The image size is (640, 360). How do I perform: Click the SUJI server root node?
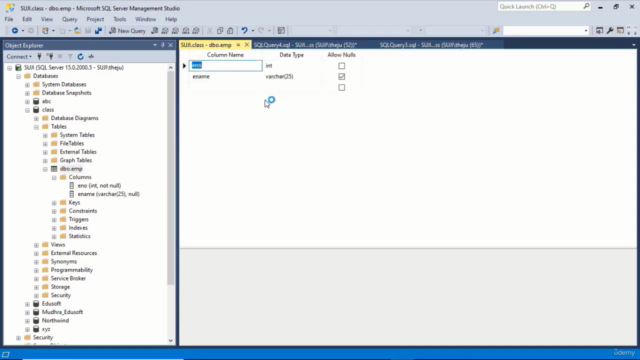coord(74,68)
